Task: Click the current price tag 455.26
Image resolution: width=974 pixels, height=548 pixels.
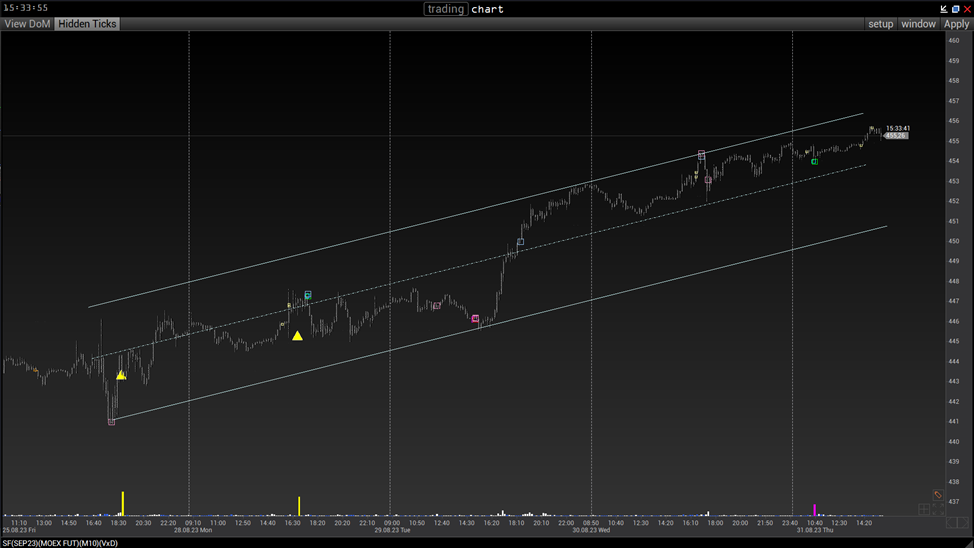Action: pyautogui.click(x=896, y=135)
